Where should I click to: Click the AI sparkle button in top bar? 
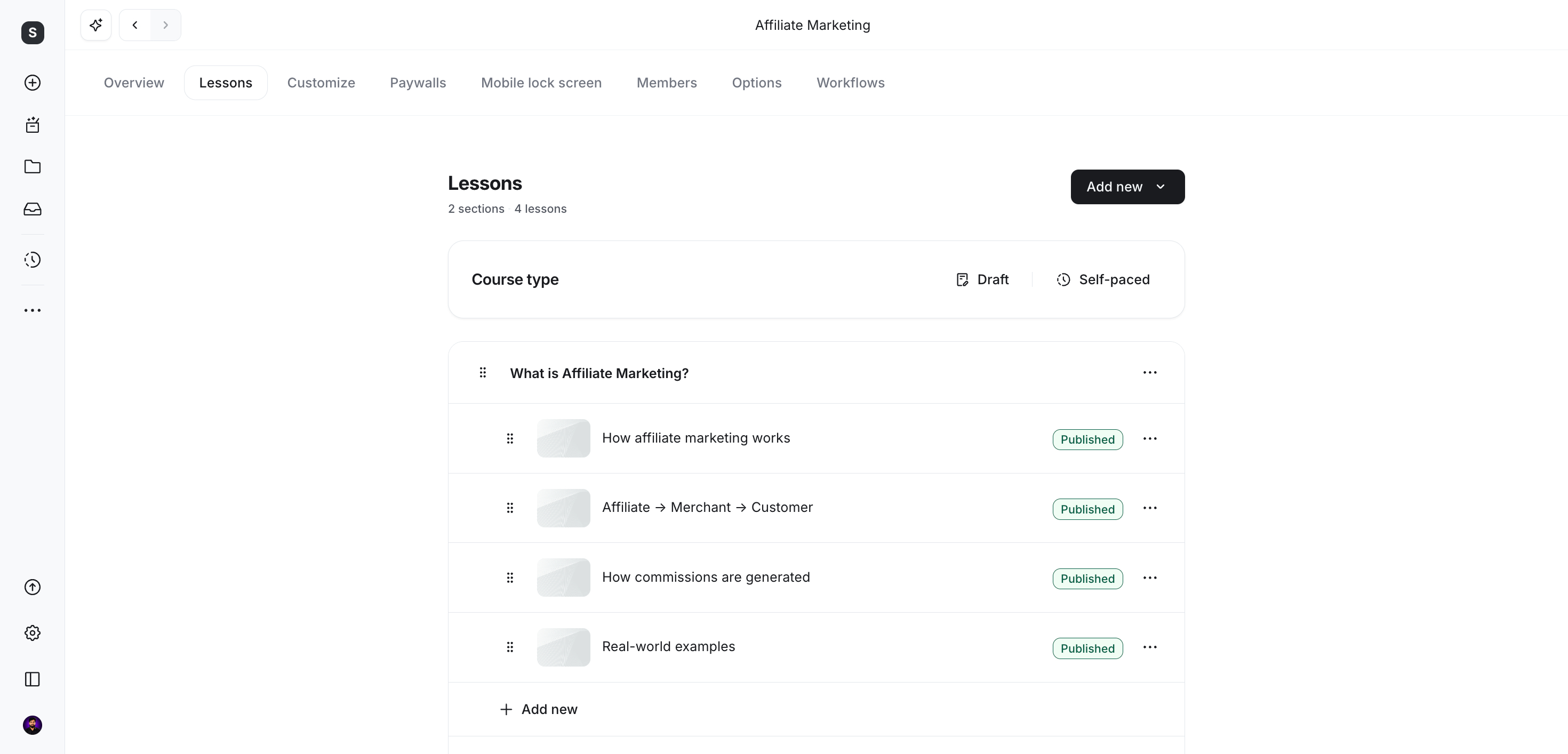(95, 25)
